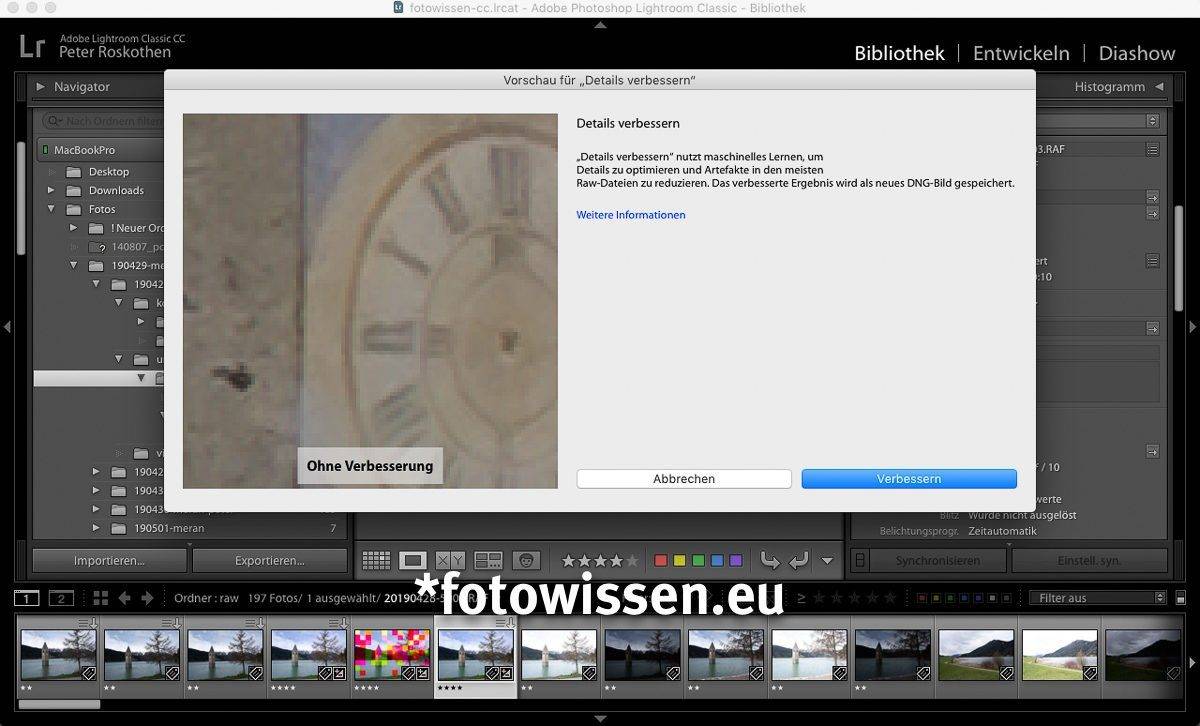
Task: Click the filmstrip horizontal scrollbar
Action: [59, 704]
